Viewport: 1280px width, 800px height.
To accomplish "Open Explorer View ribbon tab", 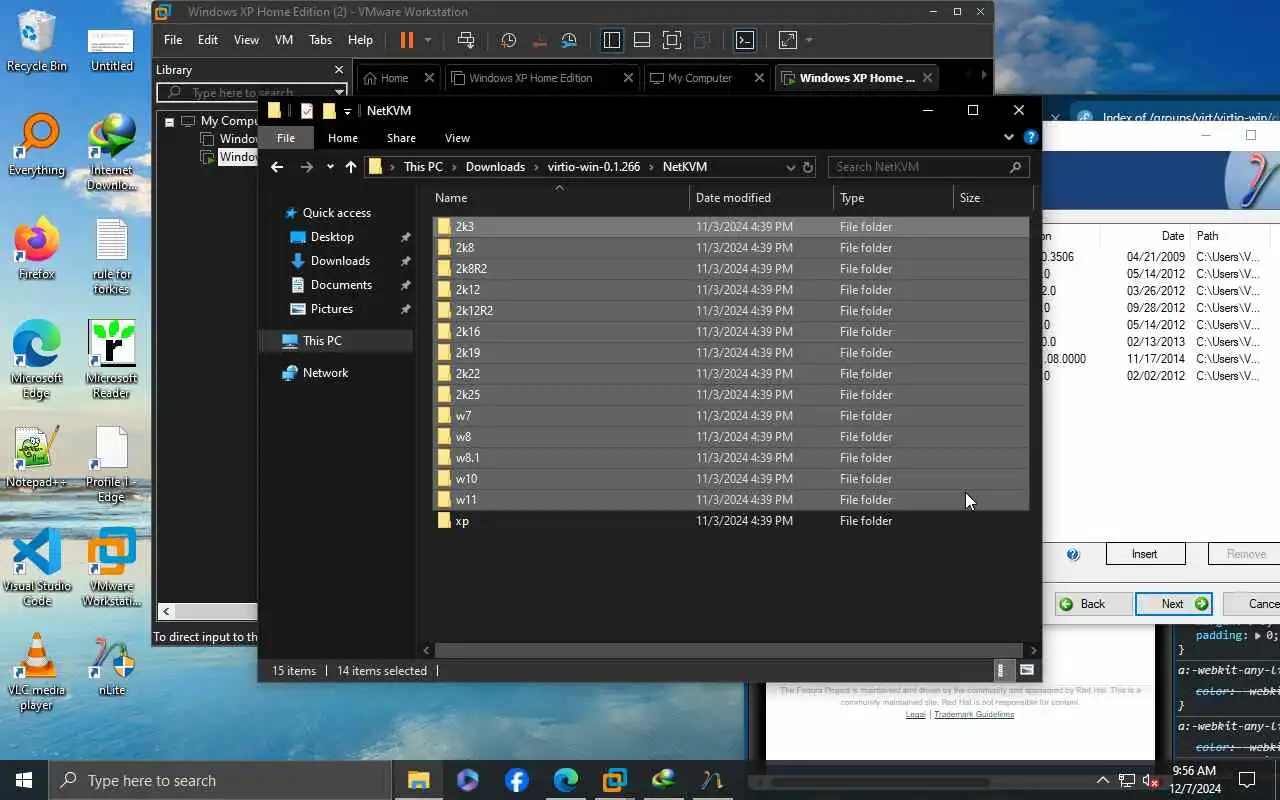I will point(457,138).
